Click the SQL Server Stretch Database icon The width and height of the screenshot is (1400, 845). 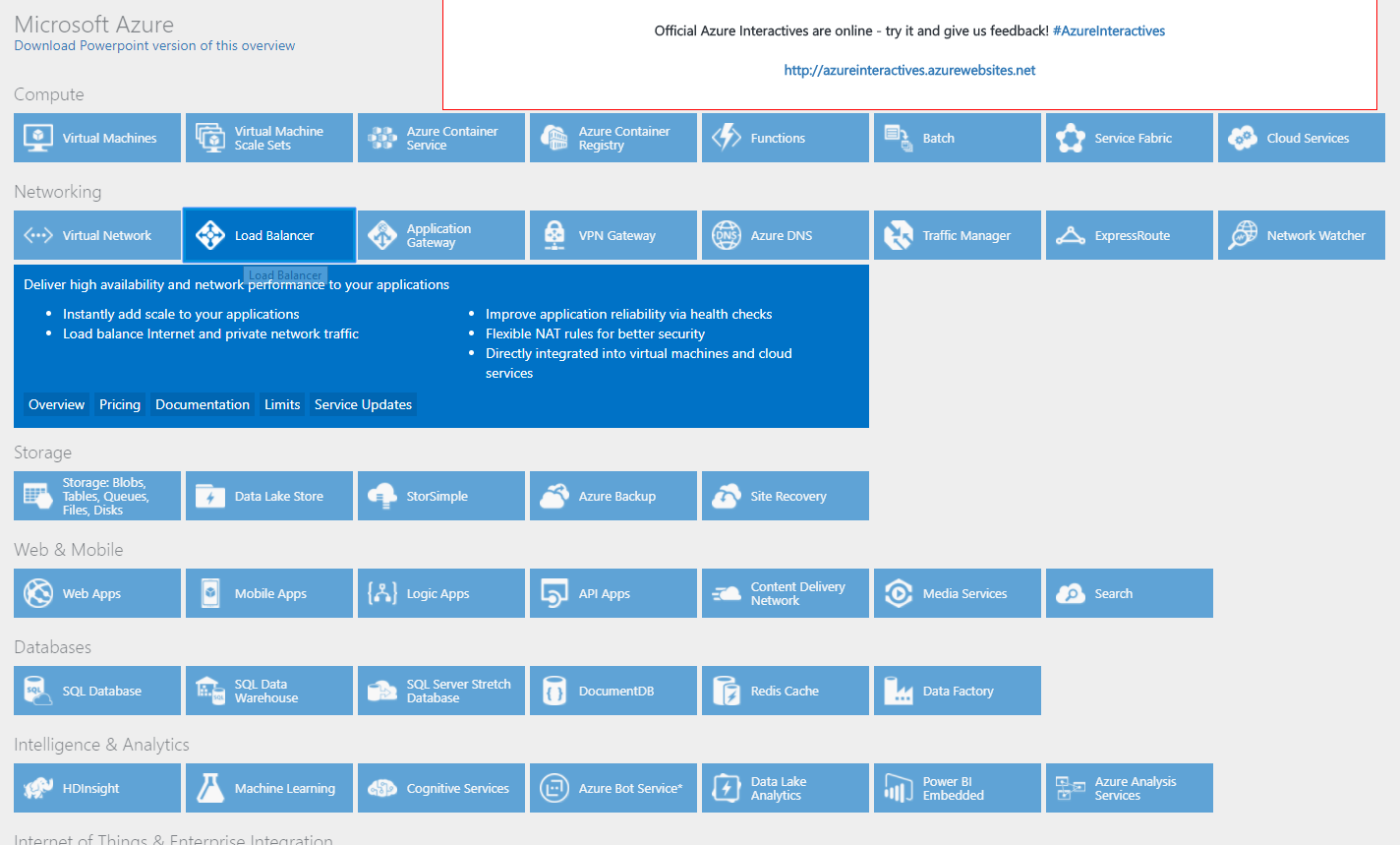click(382, 691)
